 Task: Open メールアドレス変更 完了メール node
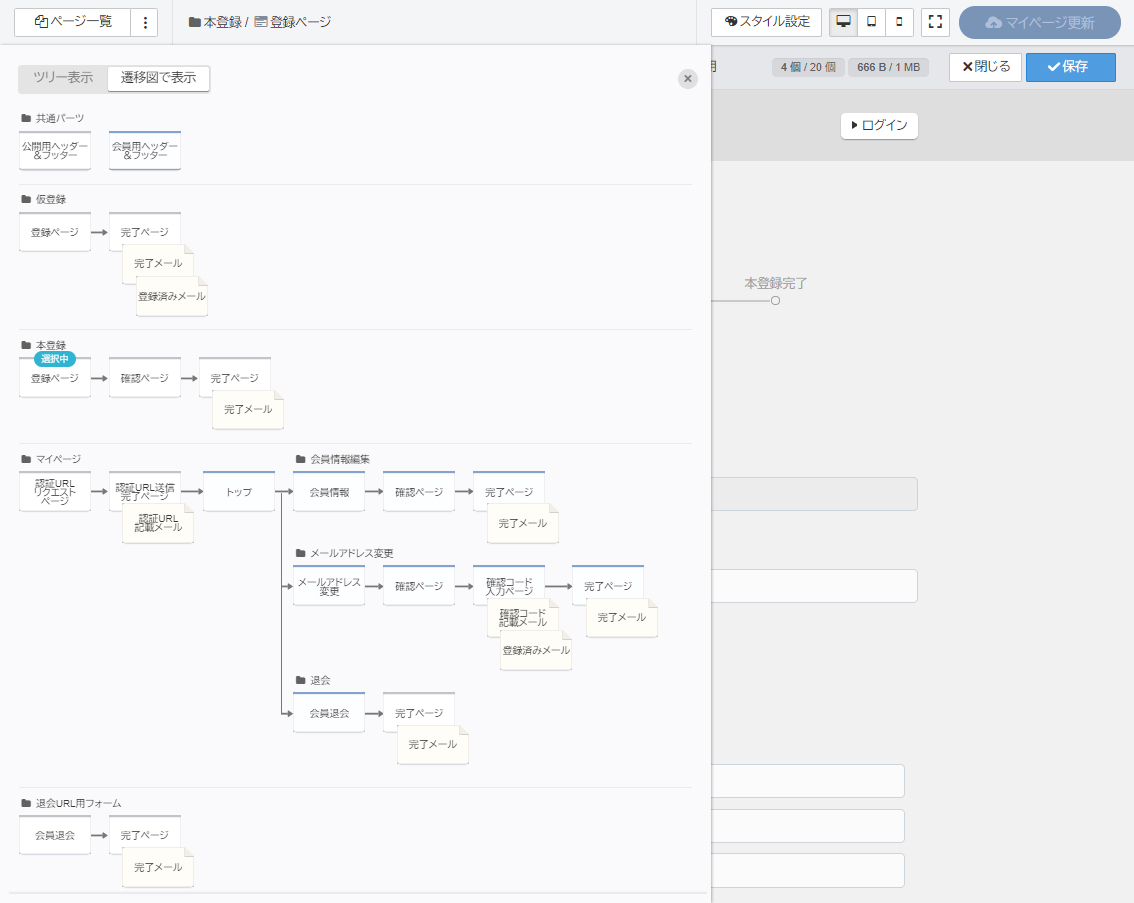621,617
